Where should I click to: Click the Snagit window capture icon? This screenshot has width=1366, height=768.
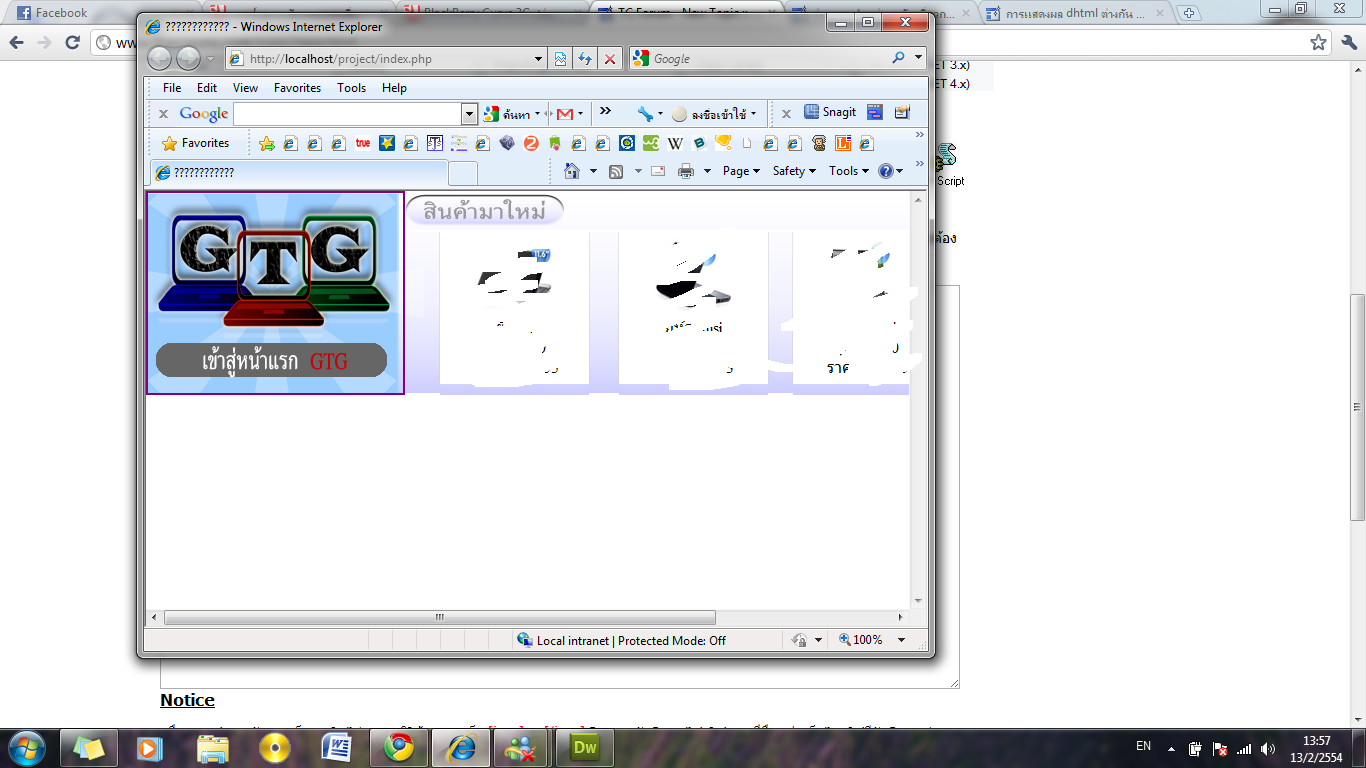(x=875, y=112)
